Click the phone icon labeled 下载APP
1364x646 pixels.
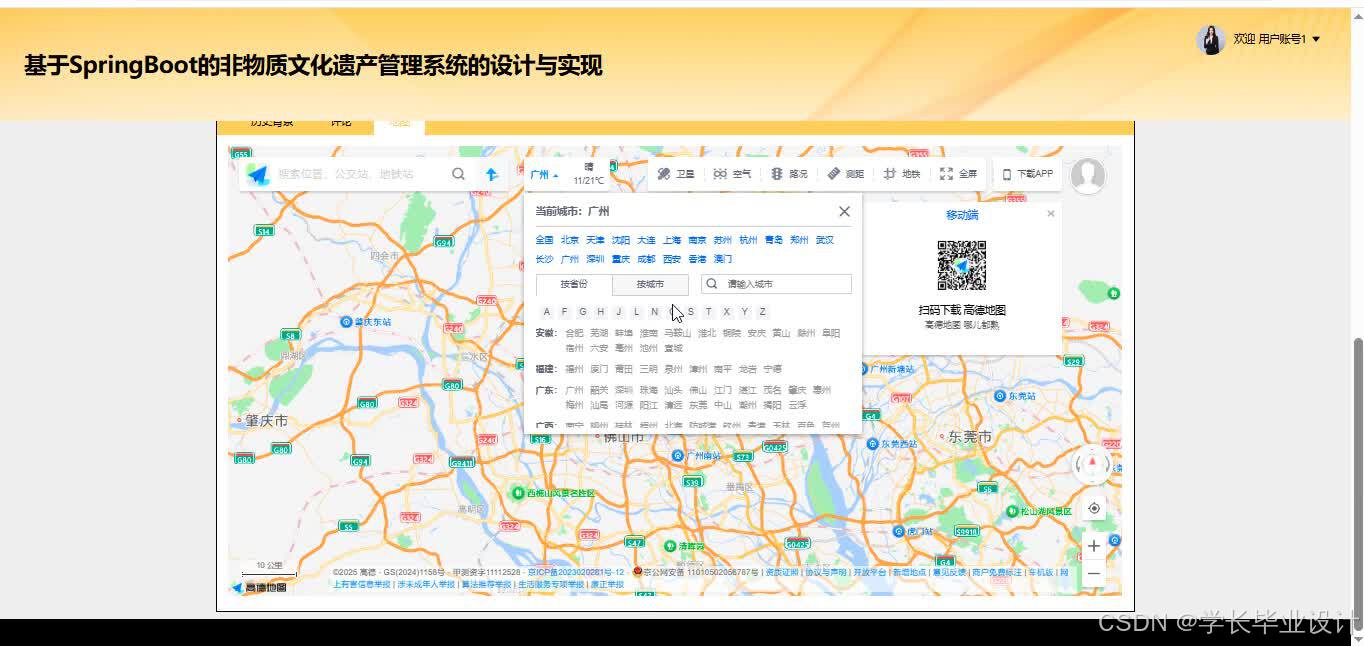pos(1007,174)
